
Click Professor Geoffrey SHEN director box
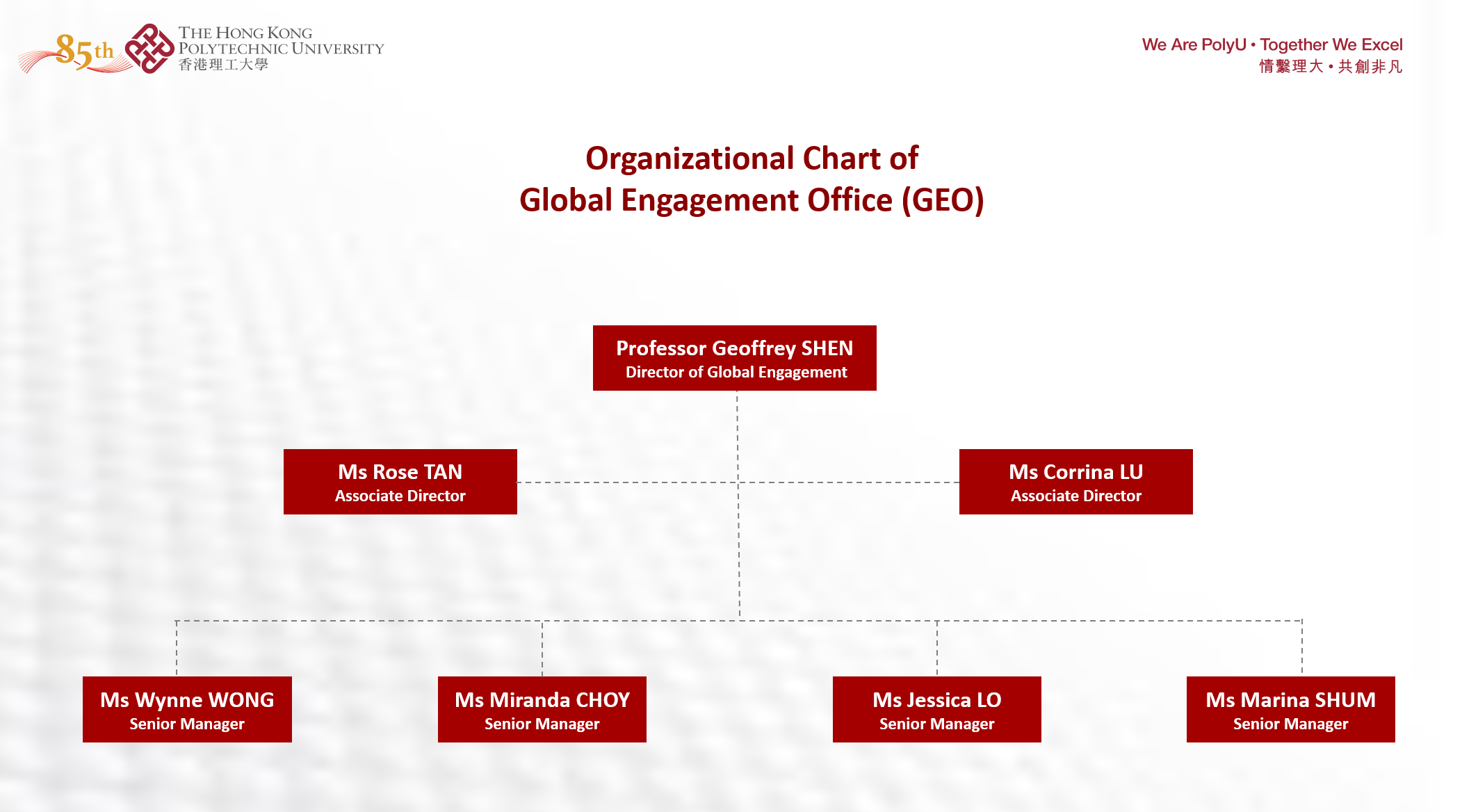pos(735,358)
